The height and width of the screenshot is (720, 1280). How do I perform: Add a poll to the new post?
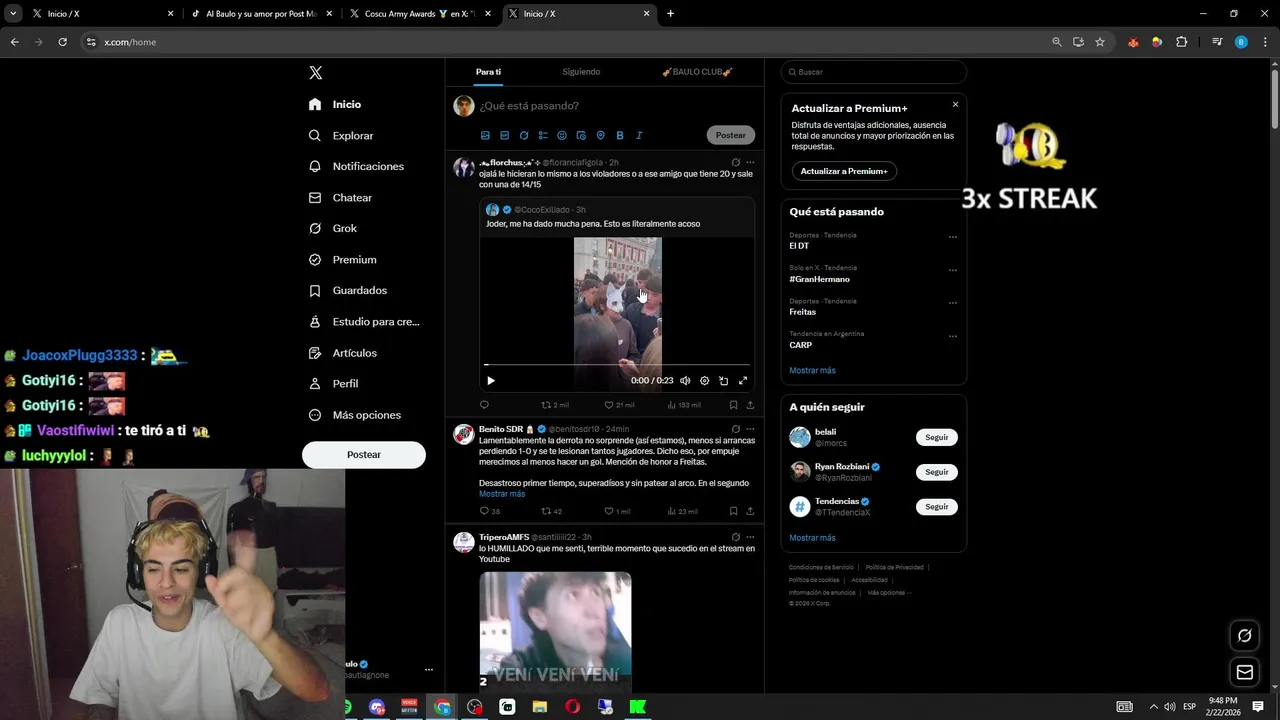543,135
